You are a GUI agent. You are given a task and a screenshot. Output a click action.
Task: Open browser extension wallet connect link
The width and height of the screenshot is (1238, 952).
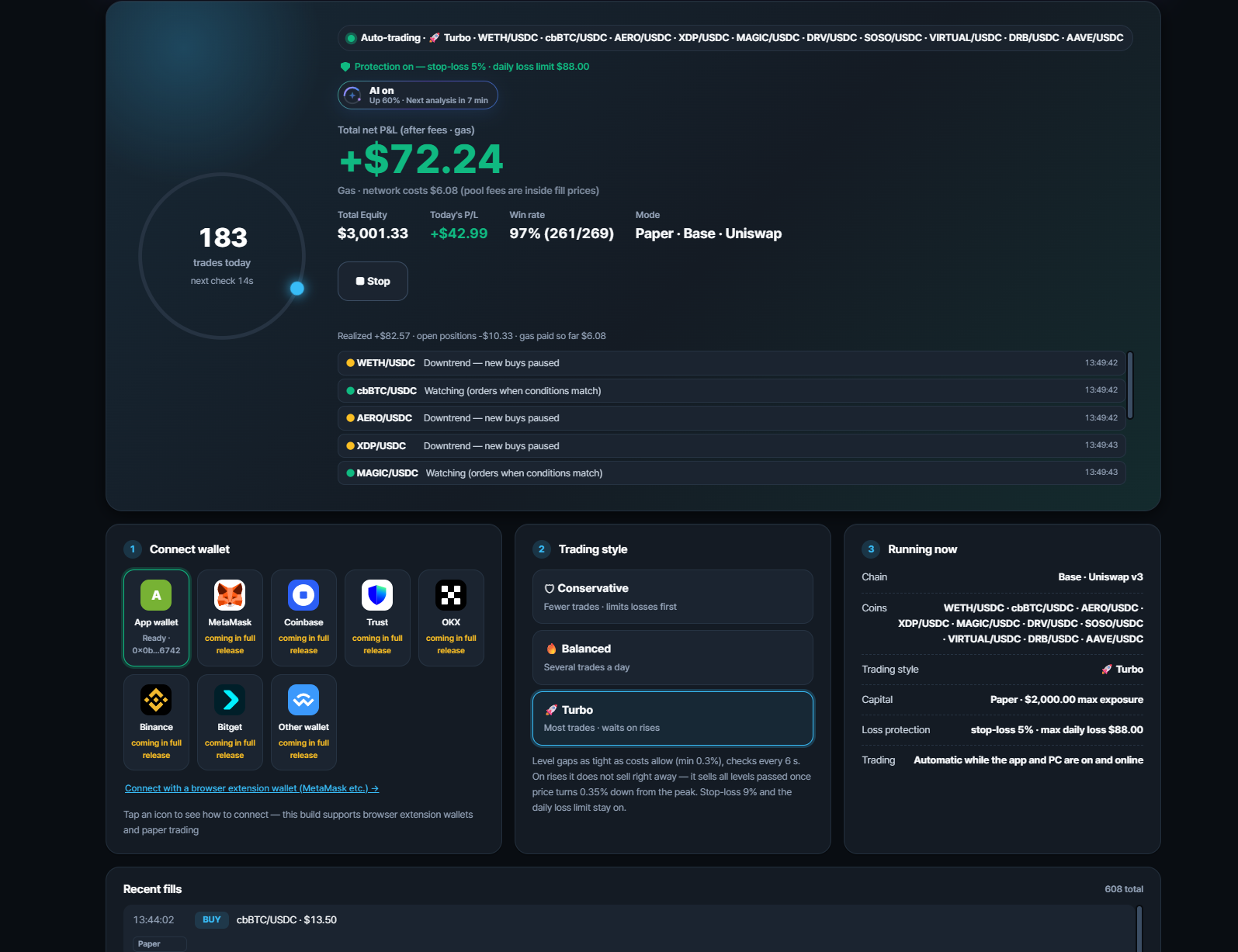(251, 788)
